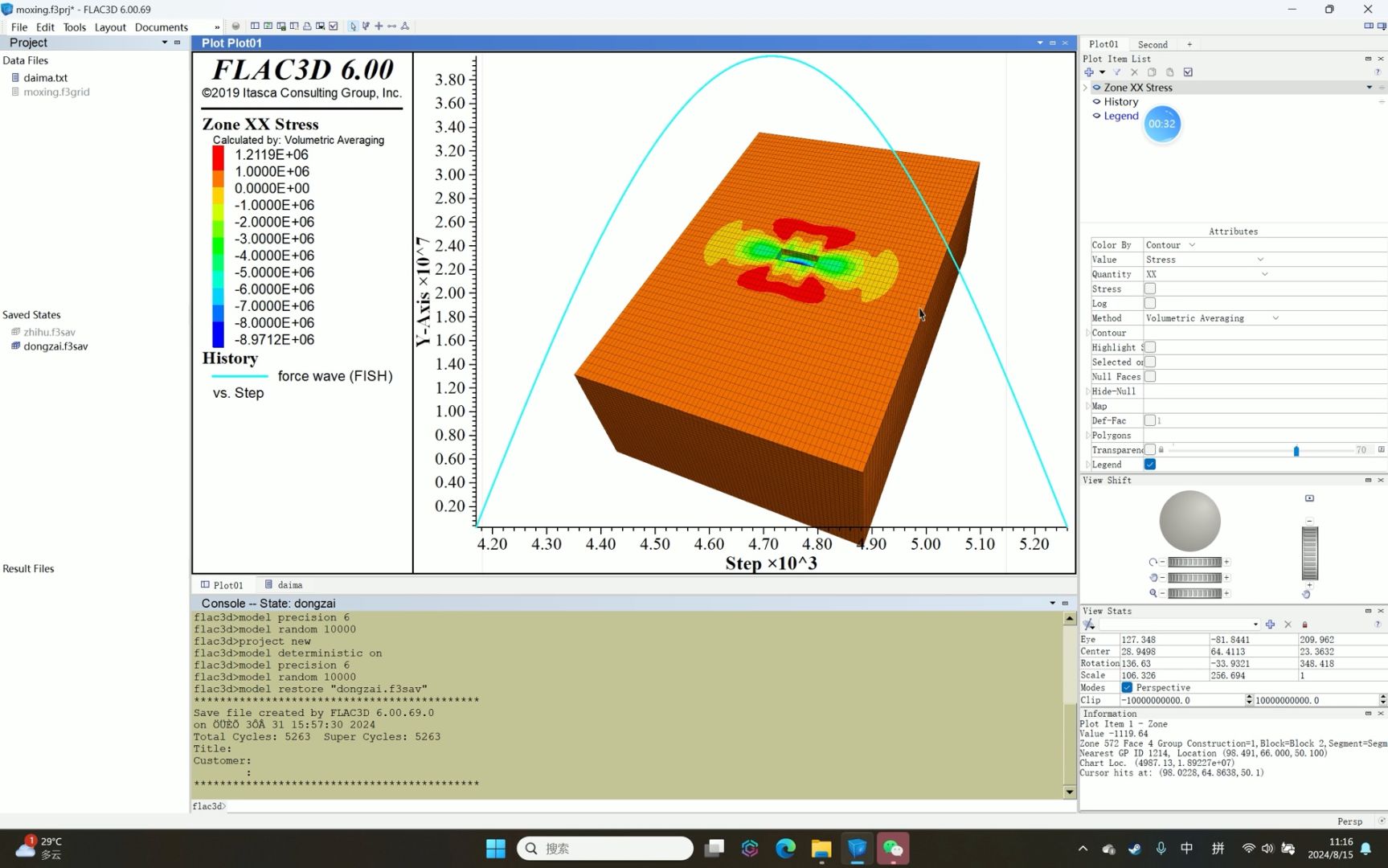Image resolution: width=1388 pixels, height=868 pixels.
Task: Toggle the Null Faces checkbox
Action: coord(1150,376)
